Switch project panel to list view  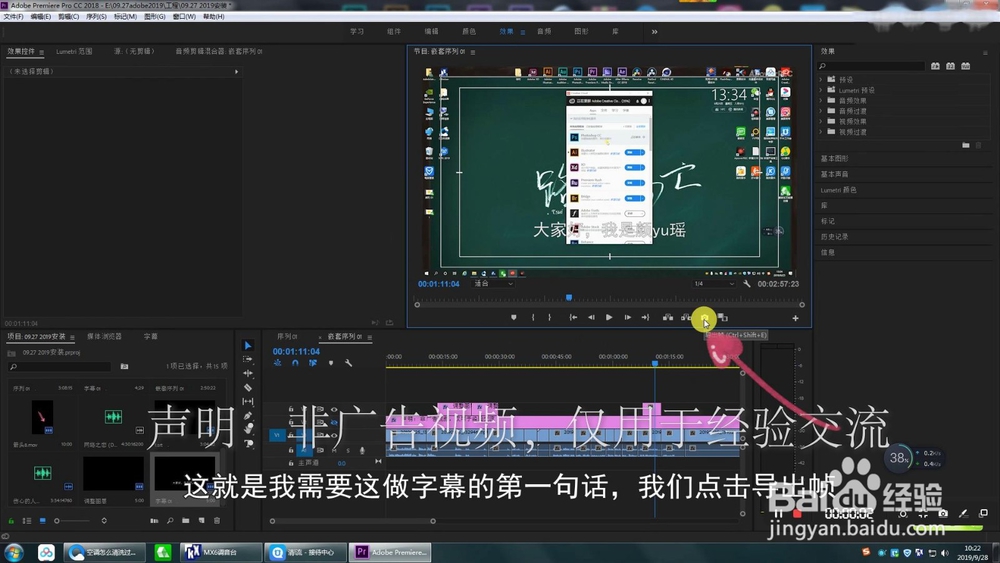click(27, 521)
